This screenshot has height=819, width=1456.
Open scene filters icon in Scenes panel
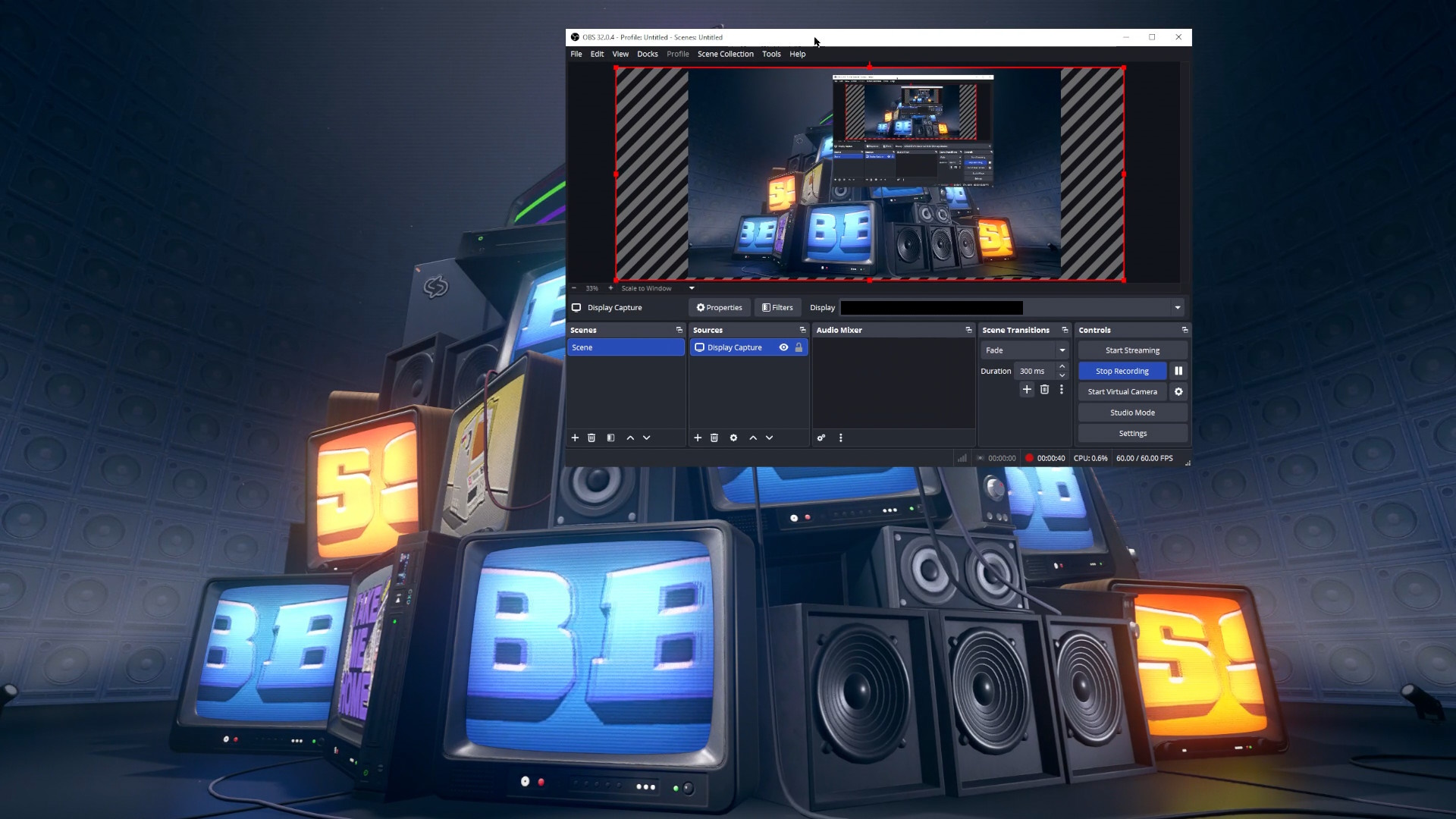click(x=610, y=438)
